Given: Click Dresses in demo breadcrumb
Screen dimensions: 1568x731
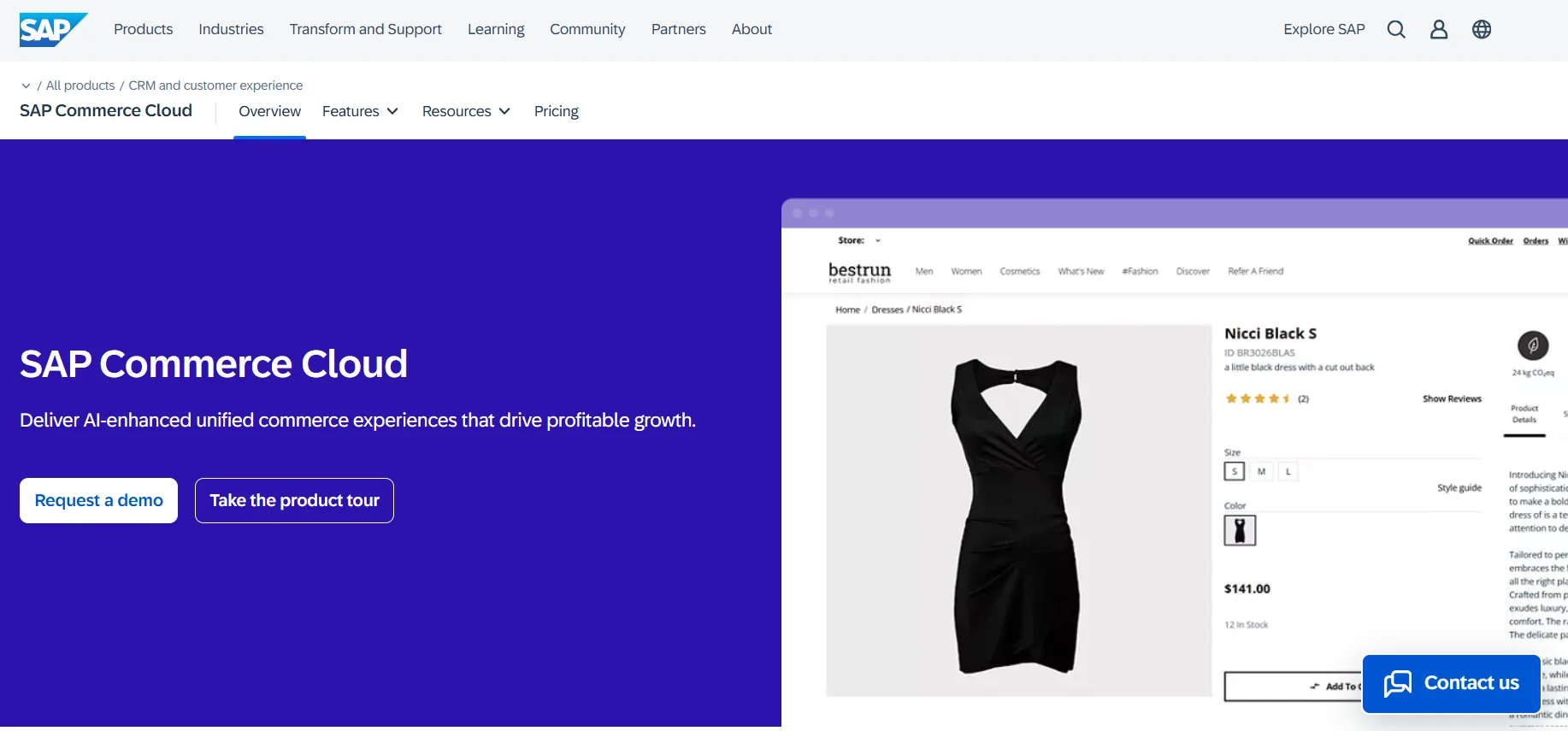Looking at the screenshot, I should pos(887,309).
